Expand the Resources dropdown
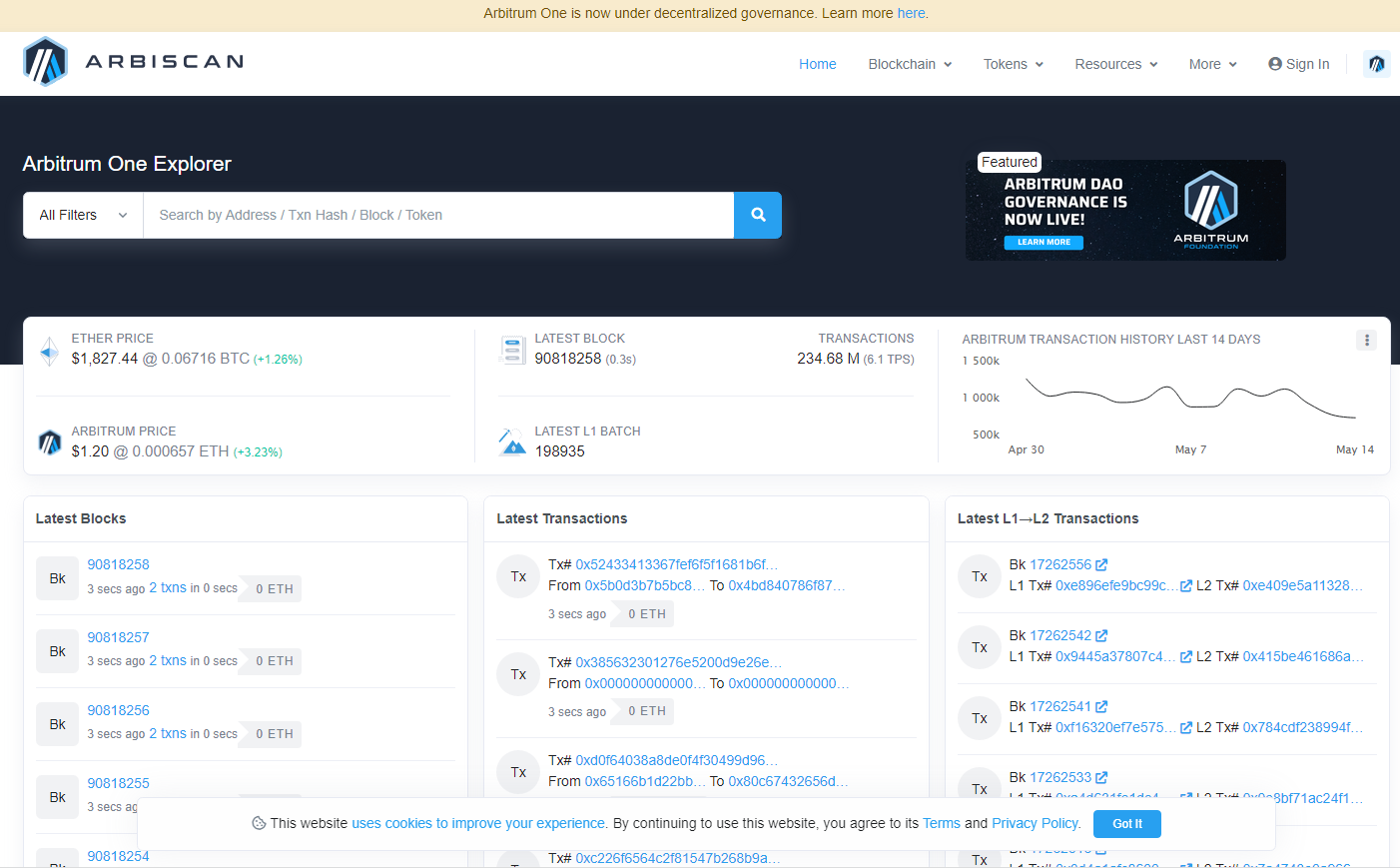The height and width of the screenshot is (868, 1400). (1115, 64)
